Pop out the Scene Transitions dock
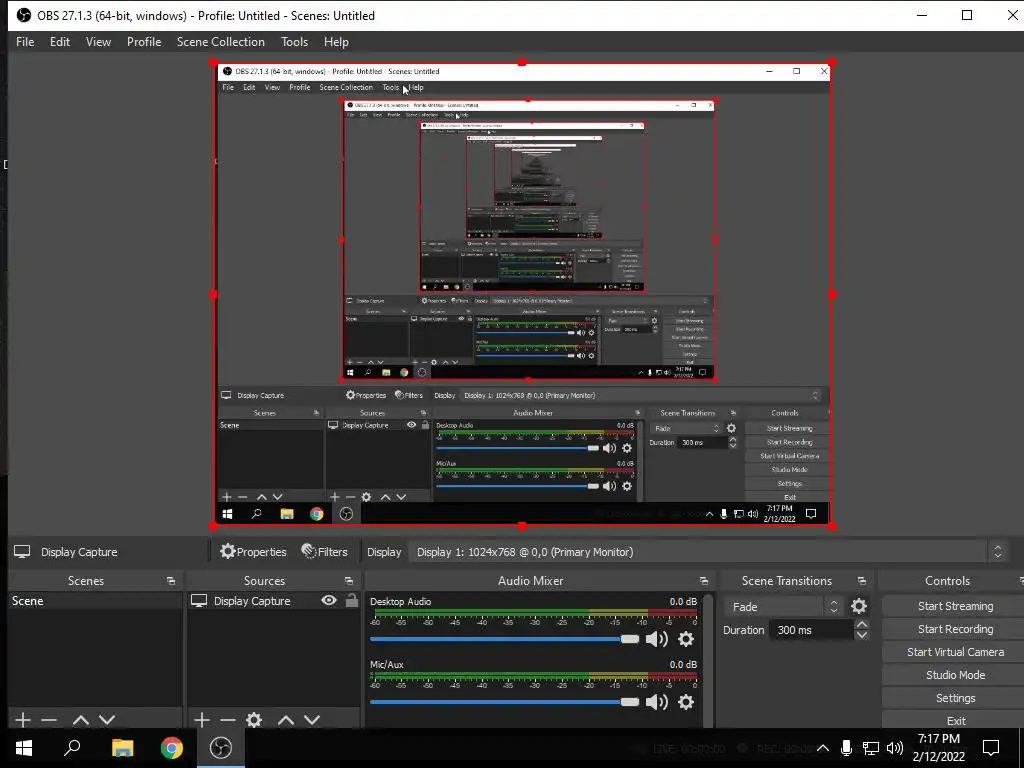The image size is (1024, 768). click(x=862, y=581)
